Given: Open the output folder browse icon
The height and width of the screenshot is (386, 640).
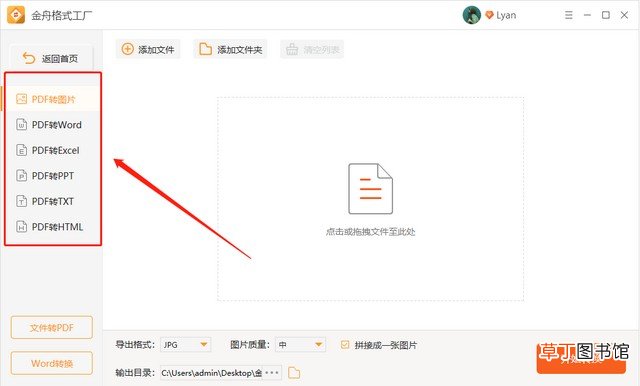Looking at the screenshot, I should (x=294, y=373).
